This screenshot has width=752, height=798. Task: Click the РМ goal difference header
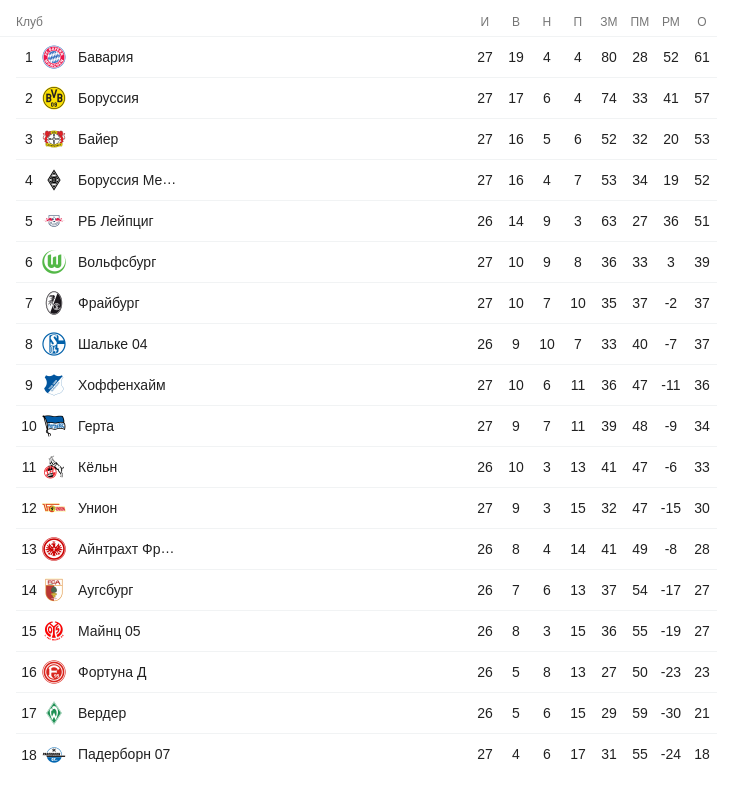pyautogui.click(x=671, y=22)
